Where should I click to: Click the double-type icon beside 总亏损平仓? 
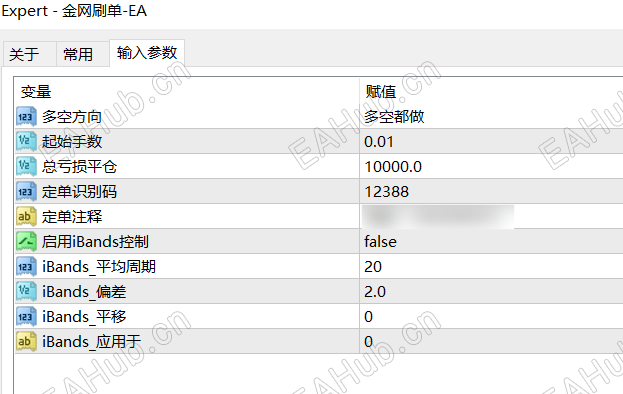[26, 166]
